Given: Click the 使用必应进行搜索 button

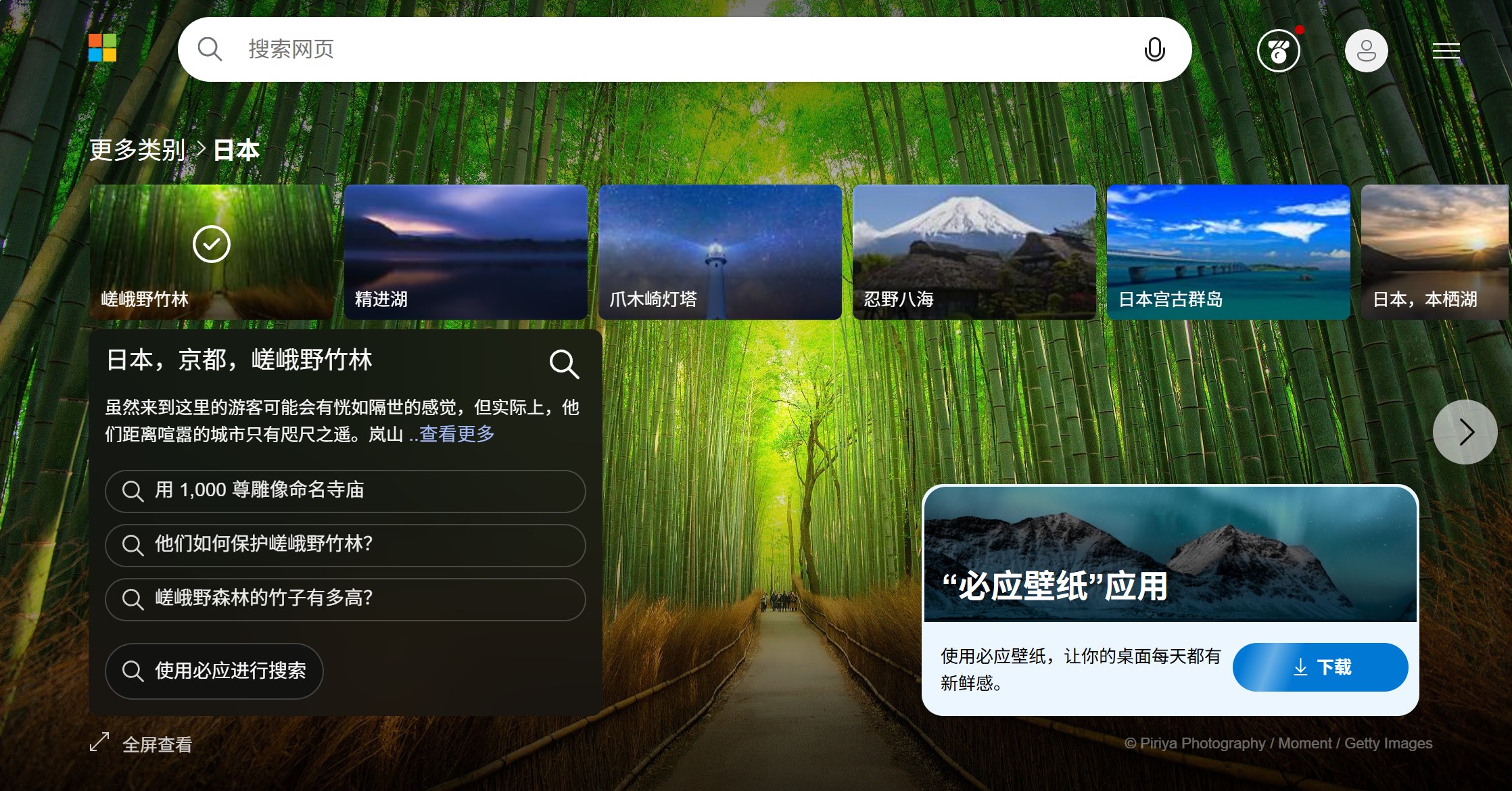Looking at the screenshot, I should pyautogui.click(x=214, y=671).
